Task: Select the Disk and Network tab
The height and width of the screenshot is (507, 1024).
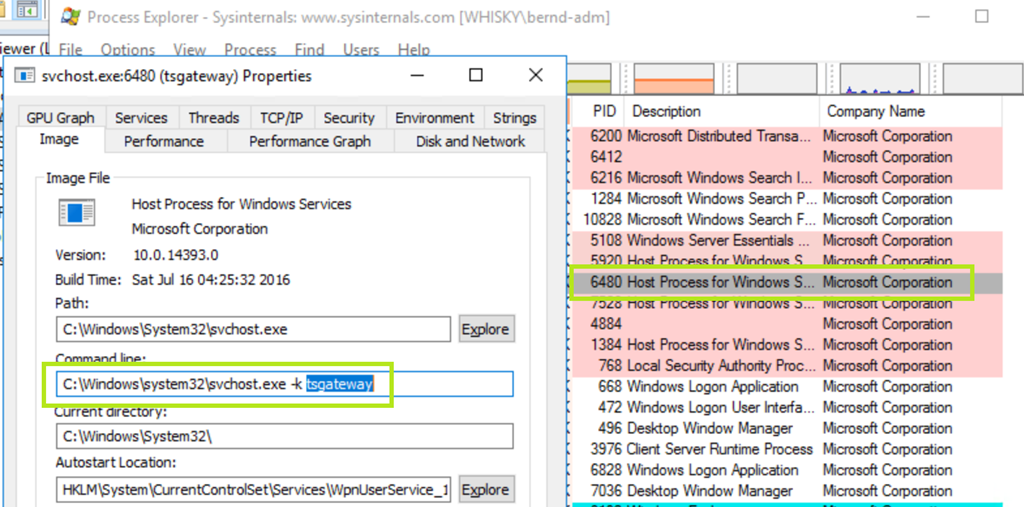Action: [x=470, y=141]
